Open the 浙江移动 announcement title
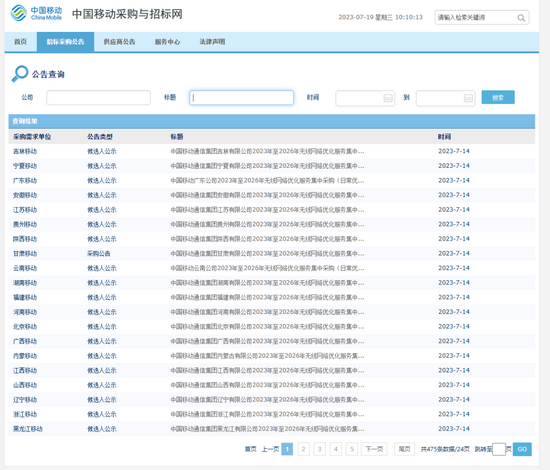The width and height of the screenshot is (550, 470). point(267,415)
